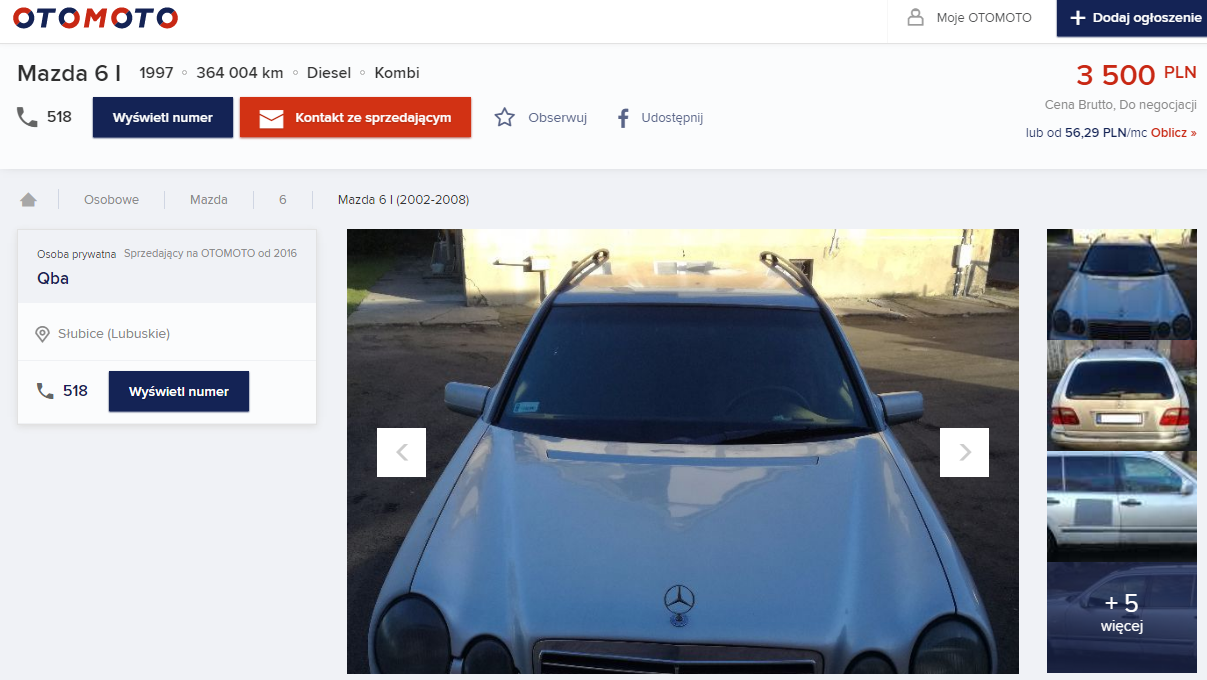Open the seller profile Qba
The image size is (1207, 680).
point(53,279)
